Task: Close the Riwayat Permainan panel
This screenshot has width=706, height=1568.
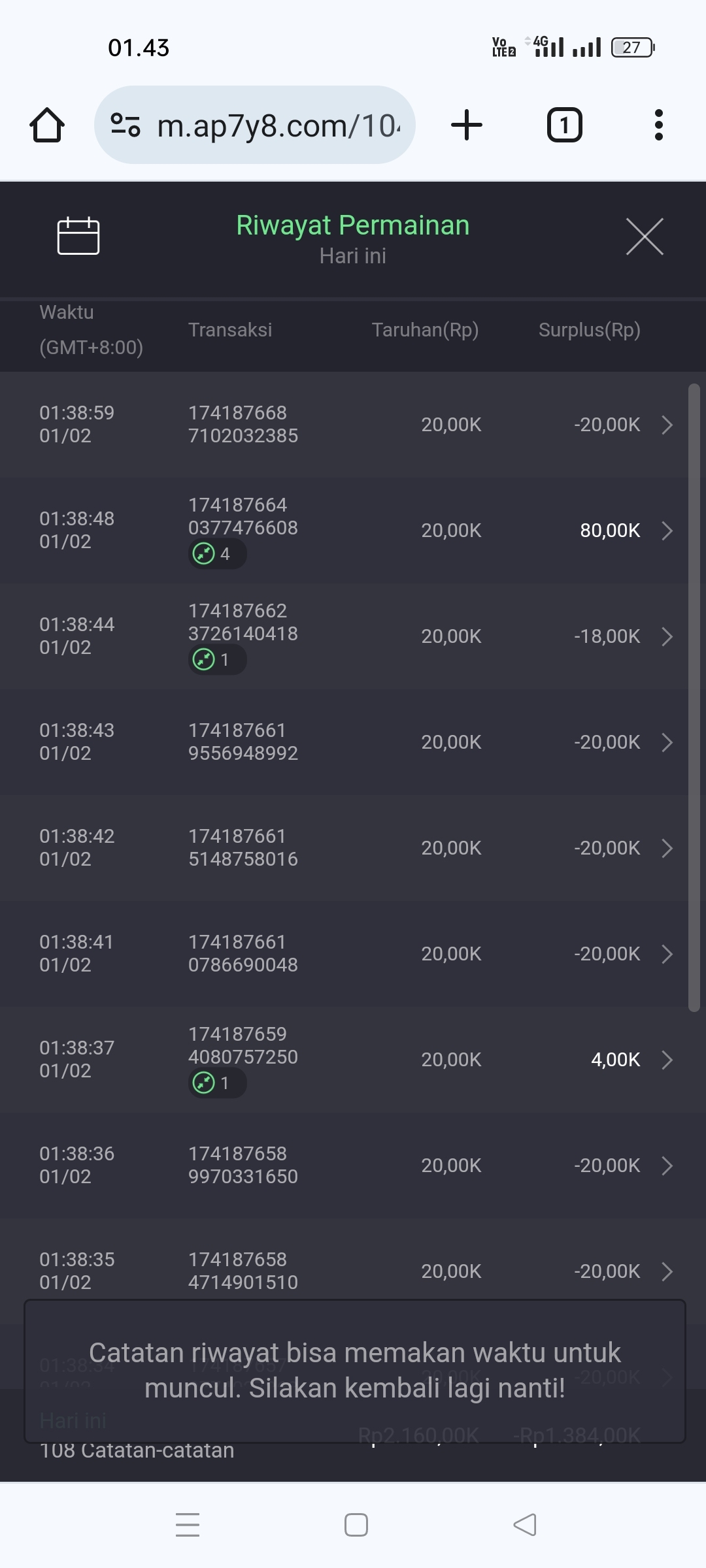Action: pyautogui.click(x=644, y=237)
